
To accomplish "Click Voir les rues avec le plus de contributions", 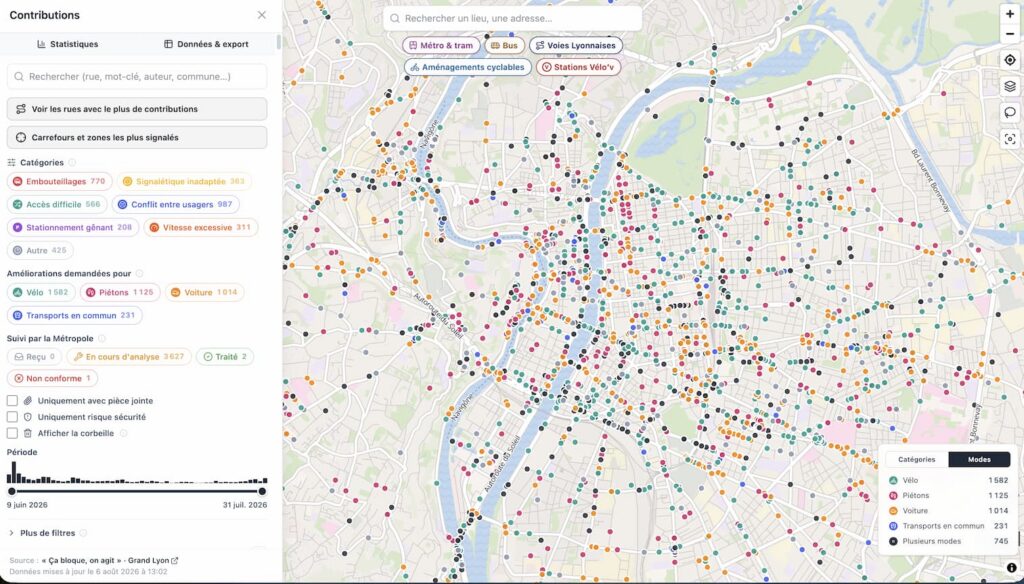I will pos(137,109).
